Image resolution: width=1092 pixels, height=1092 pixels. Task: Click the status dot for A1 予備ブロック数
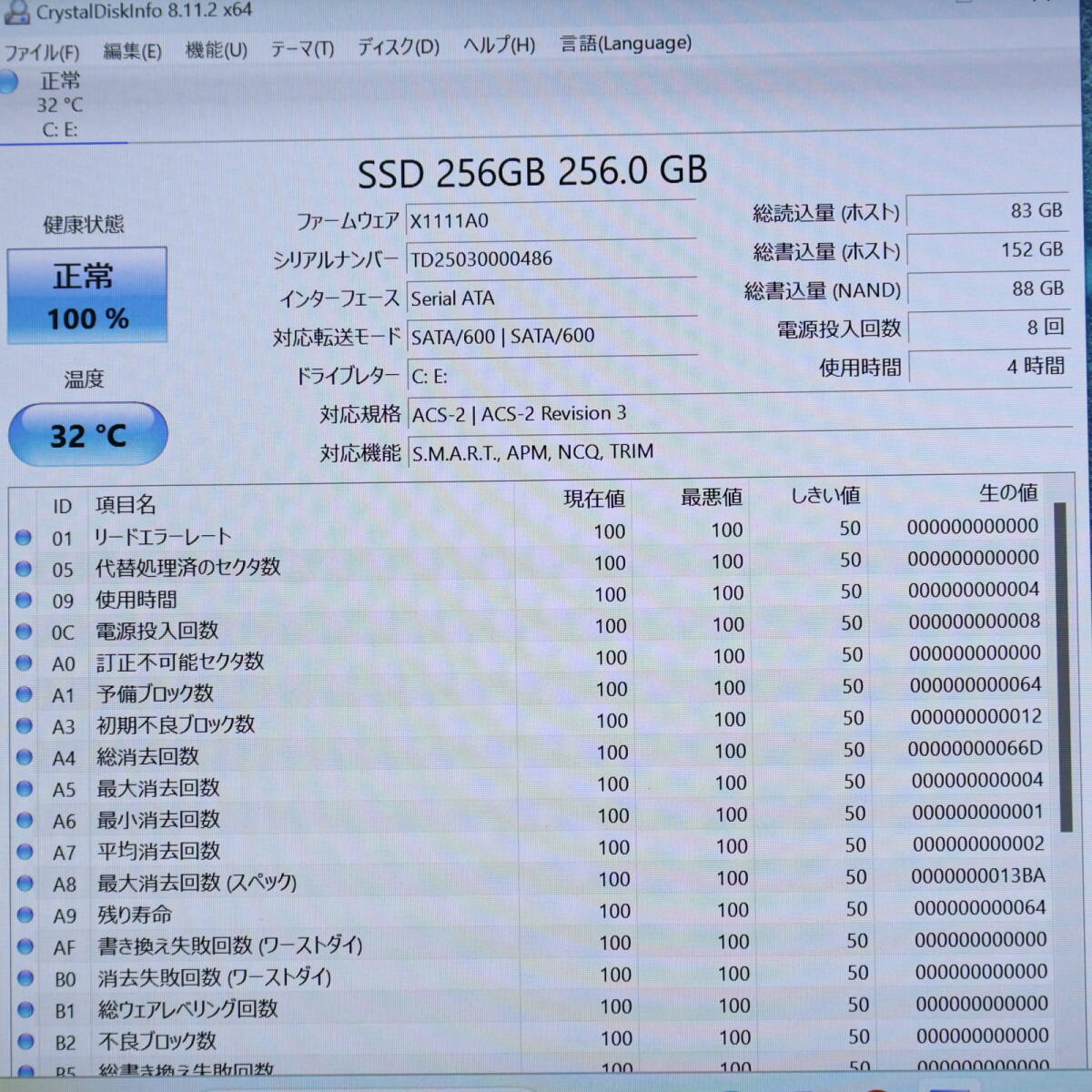pos(24,694)
